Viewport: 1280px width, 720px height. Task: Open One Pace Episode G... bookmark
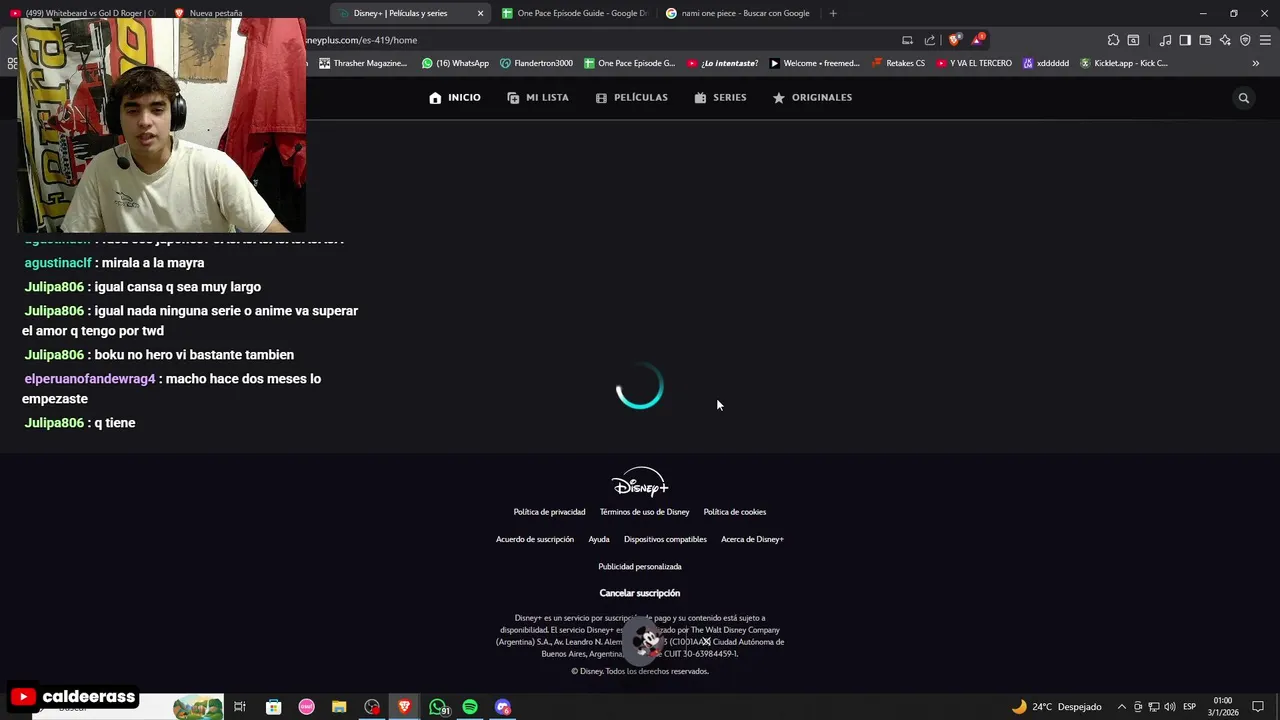click(629, 63)
